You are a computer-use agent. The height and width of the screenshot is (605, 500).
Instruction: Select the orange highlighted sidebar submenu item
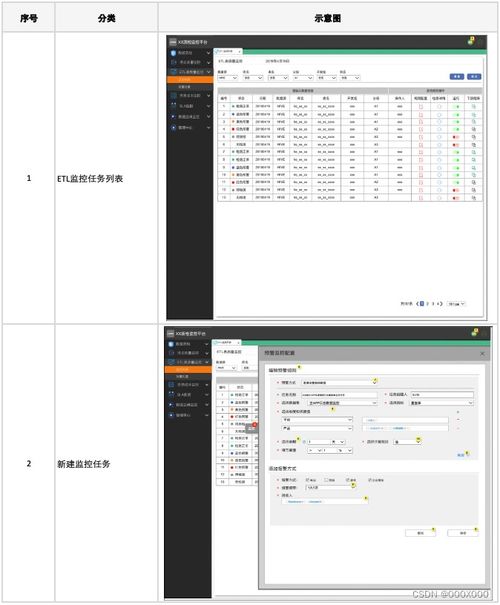pos(190,79)
